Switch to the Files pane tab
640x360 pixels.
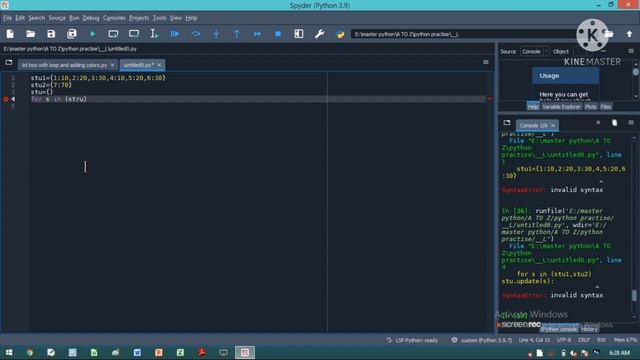[606, 107]
